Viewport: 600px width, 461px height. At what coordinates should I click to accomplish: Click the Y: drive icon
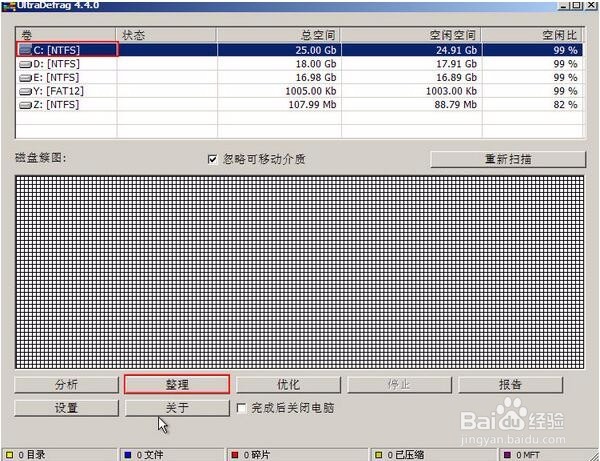(25, 91)
